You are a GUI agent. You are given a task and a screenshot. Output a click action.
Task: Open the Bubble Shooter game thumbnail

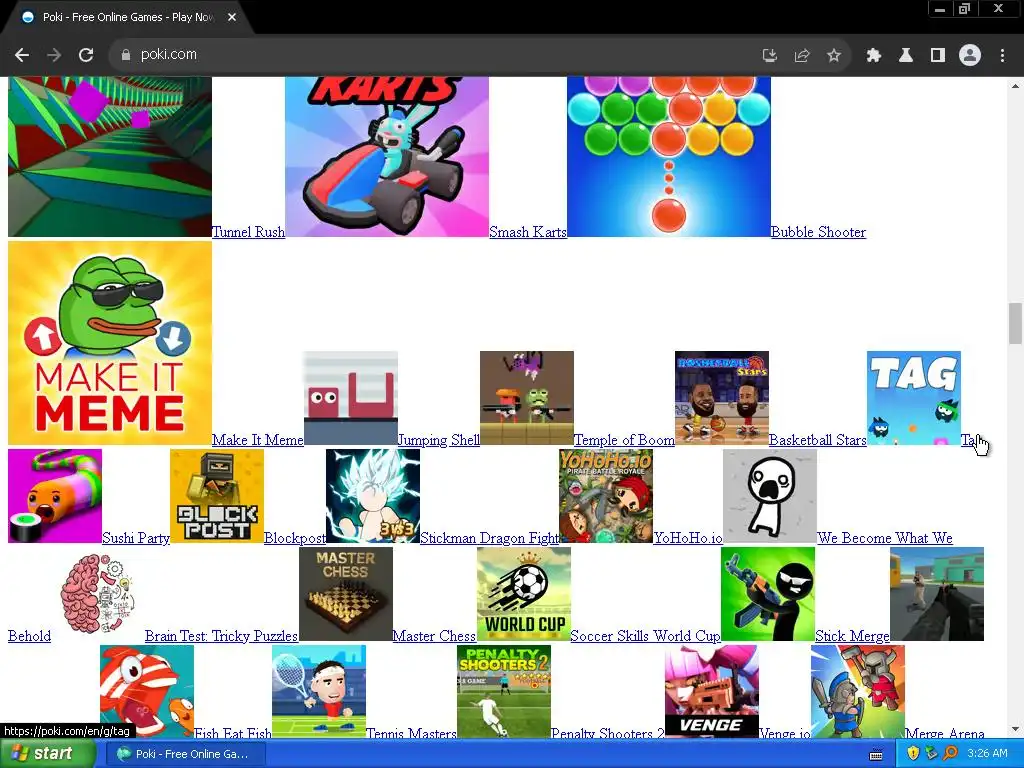669,157
